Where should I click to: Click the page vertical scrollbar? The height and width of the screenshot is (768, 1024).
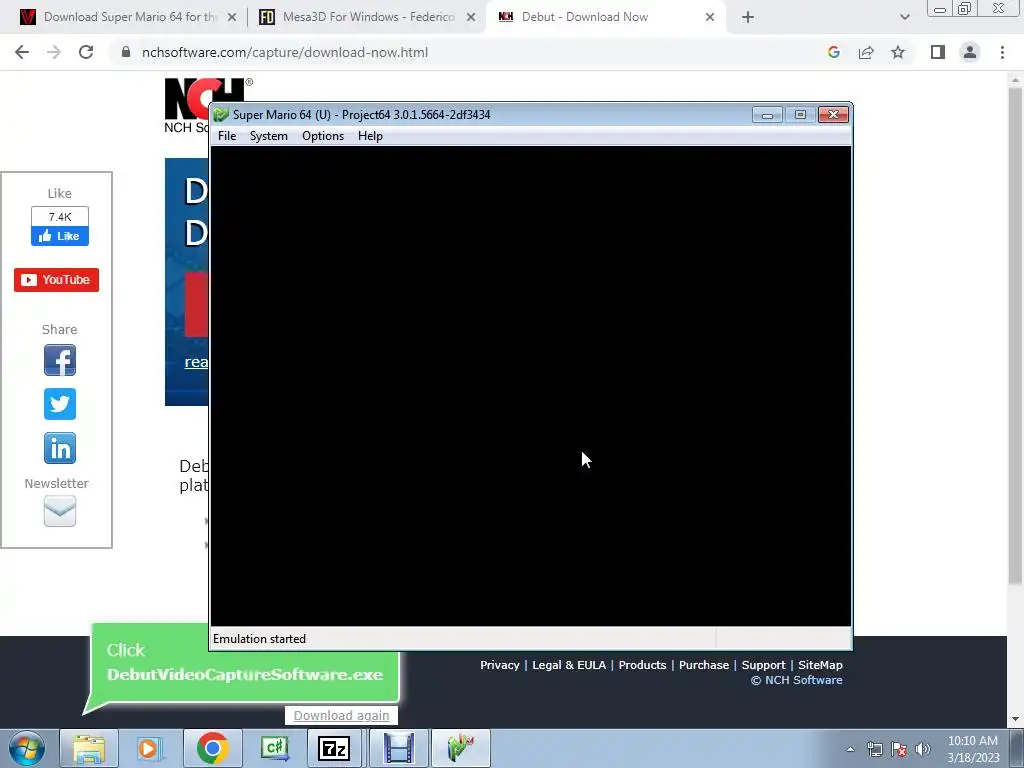[x=1015, y=334]
